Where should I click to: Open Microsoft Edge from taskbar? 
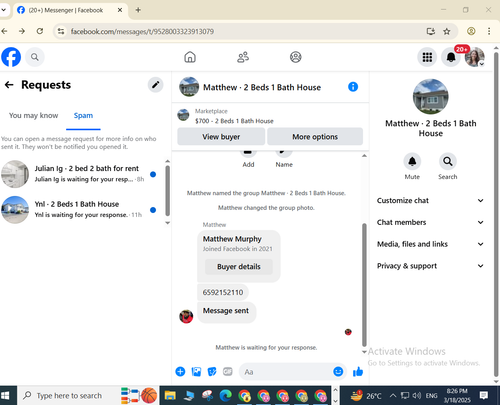[x=226, y=396]
